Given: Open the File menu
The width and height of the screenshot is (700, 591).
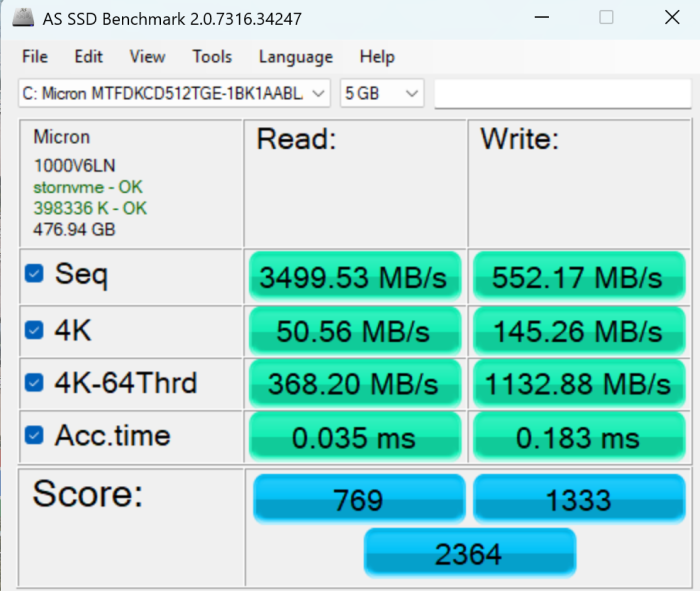Looking at the screenshot, I should [34, 57].
